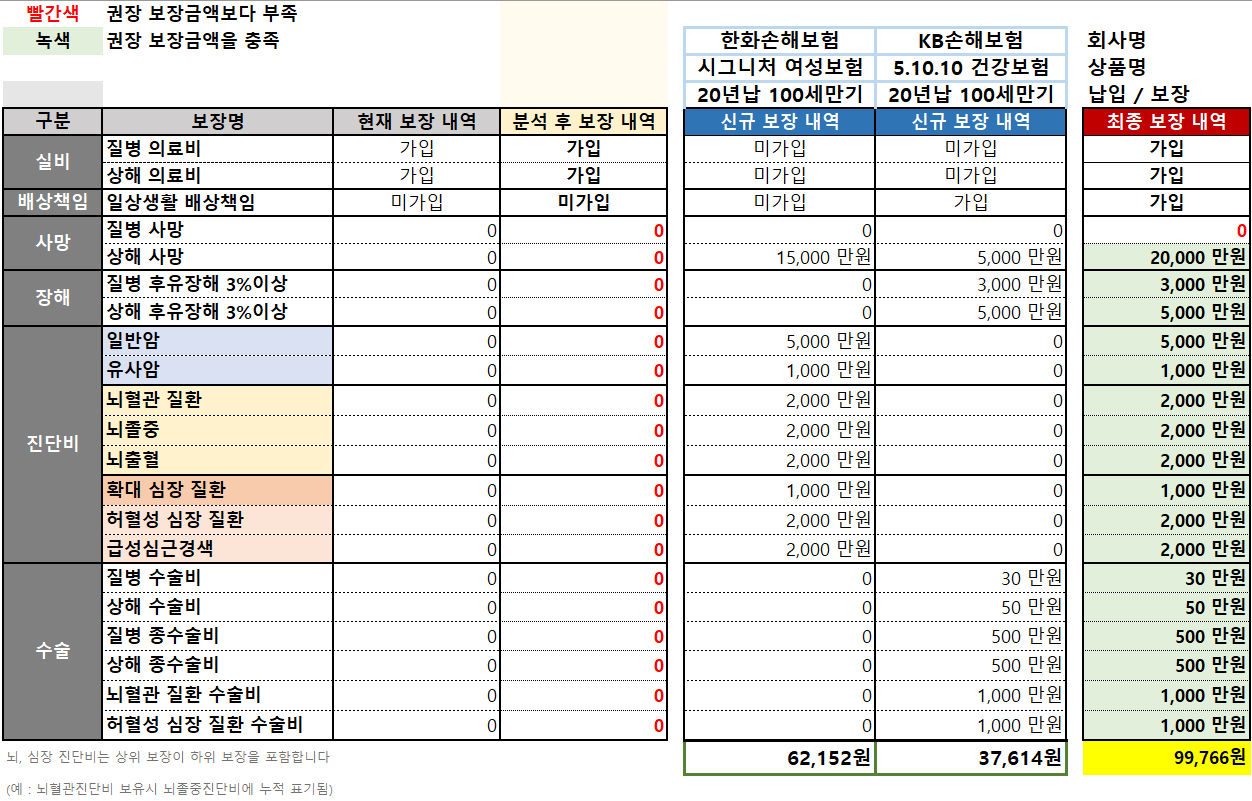Select the yellow 99,766원 total cell

point(1166,758)
